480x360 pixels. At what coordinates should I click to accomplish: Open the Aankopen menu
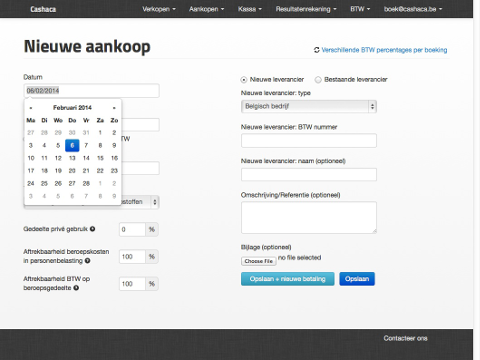(206, 9)
